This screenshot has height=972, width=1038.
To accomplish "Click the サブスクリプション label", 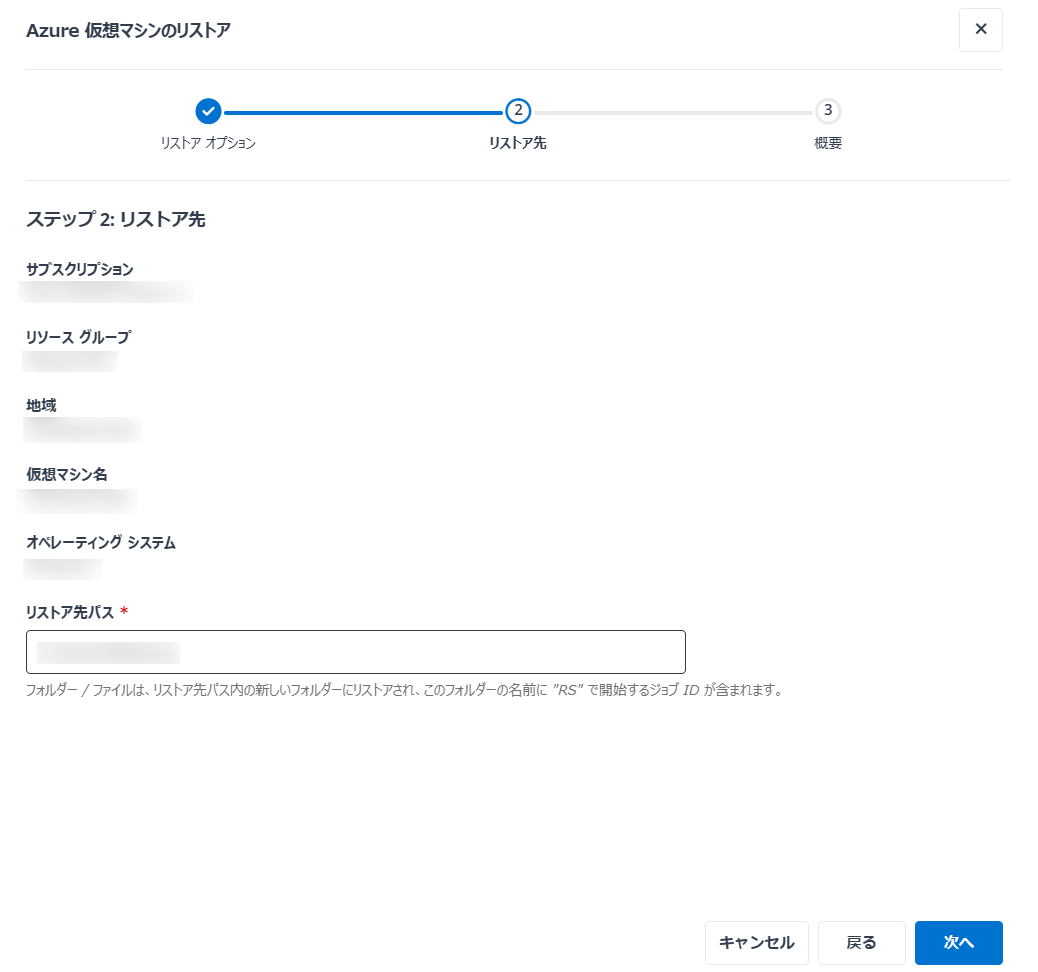I will click(x=79, y=269).
